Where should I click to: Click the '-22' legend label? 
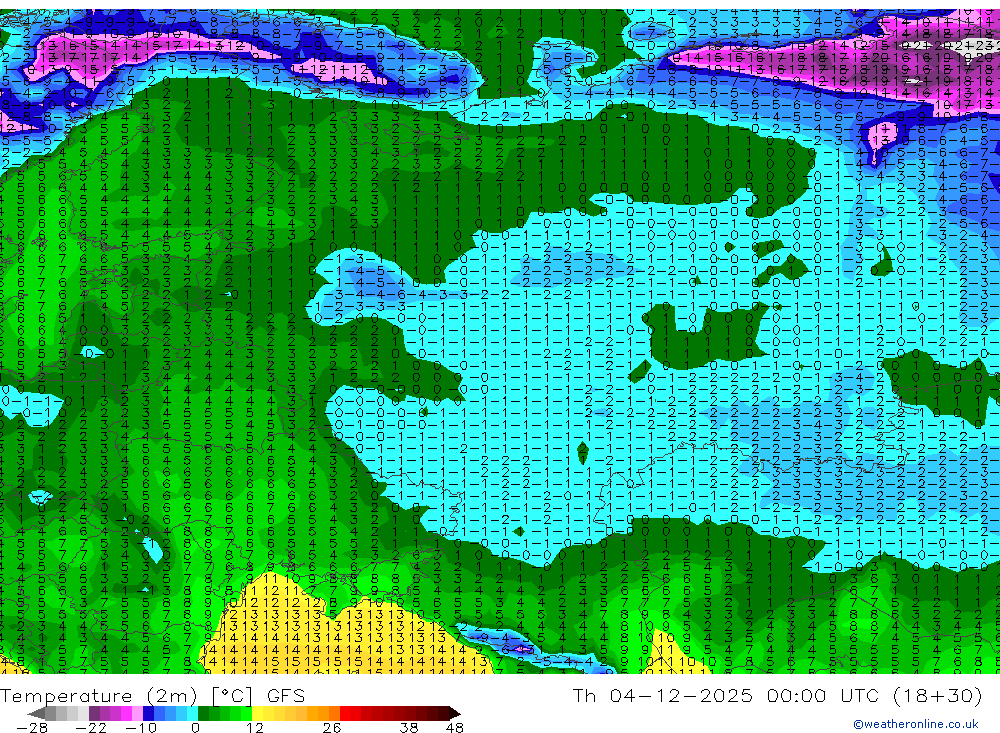click(91, 727)
